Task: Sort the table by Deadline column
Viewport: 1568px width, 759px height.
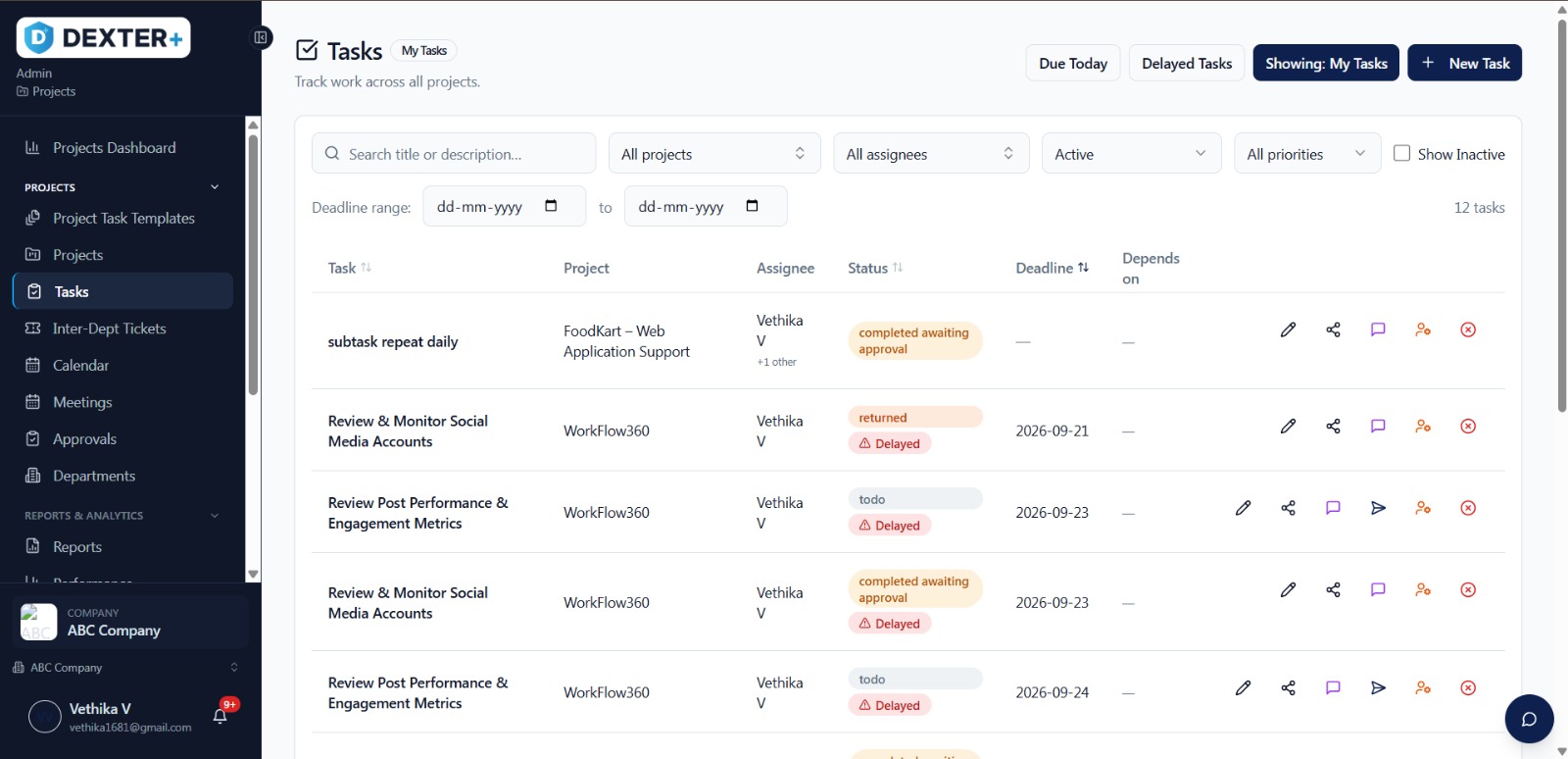Action: tap(1052, 268)
